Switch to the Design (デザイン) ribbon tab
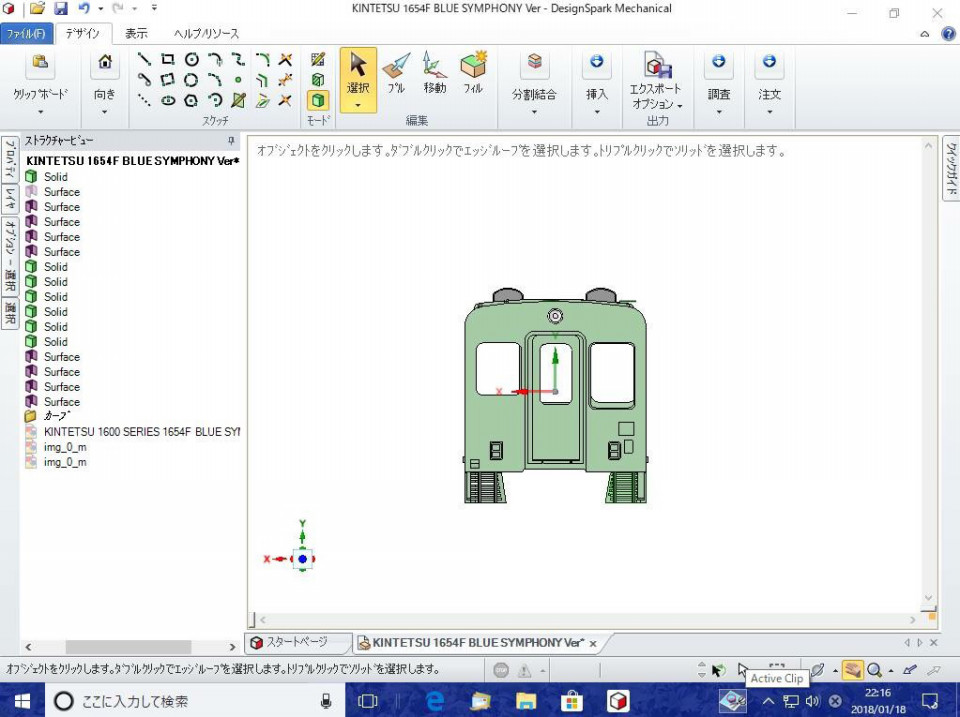960x717 pixels. pos(83,34)
